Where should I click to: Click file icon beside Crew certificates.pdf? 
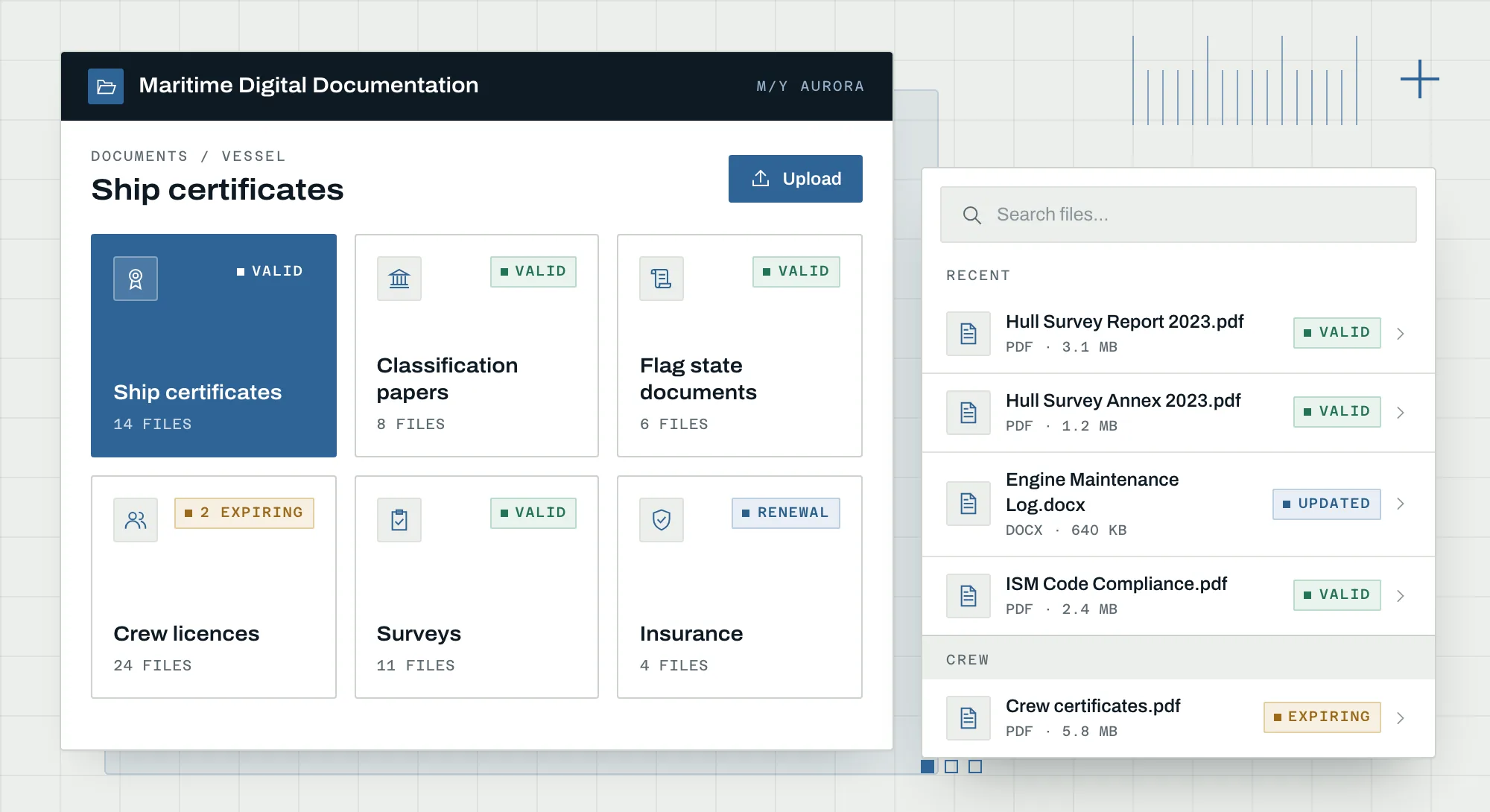[968, 718]
